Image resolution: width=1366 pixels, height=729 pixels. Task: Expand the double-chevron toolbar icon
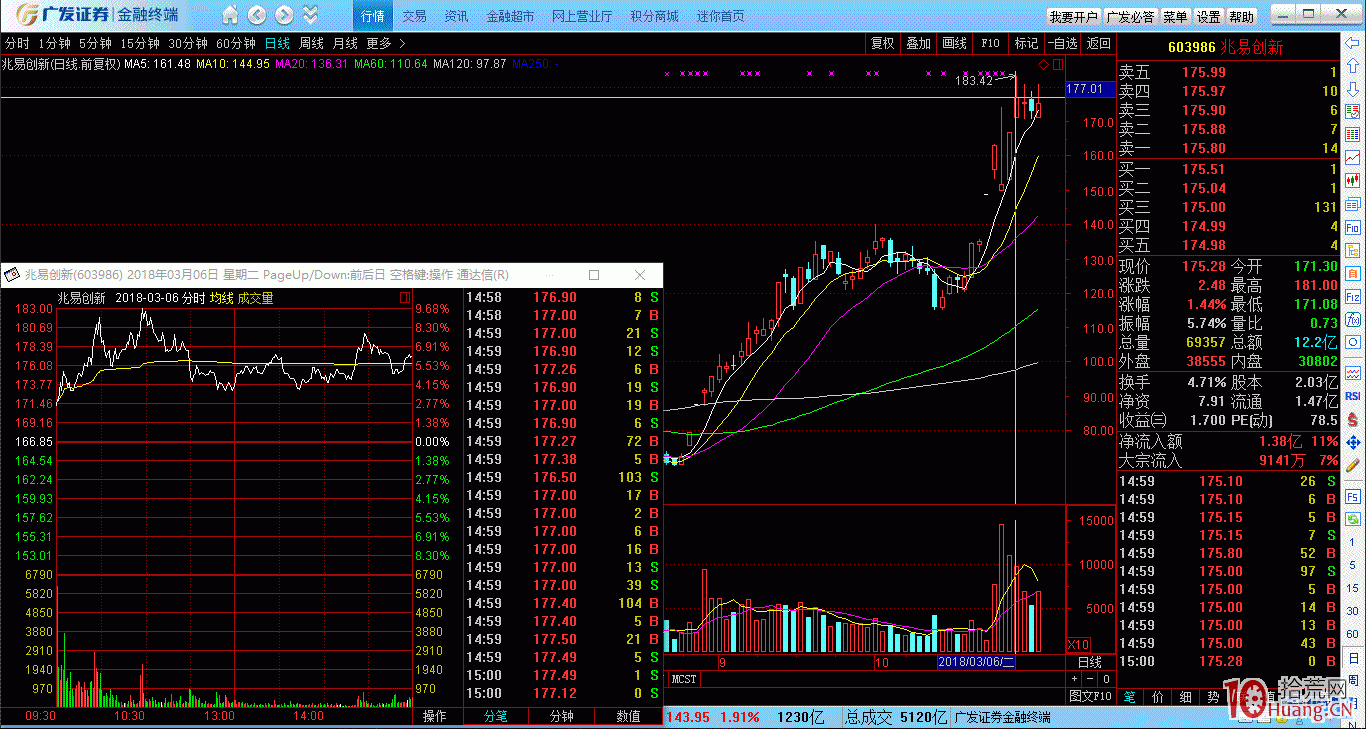click(x=310, y=15)
